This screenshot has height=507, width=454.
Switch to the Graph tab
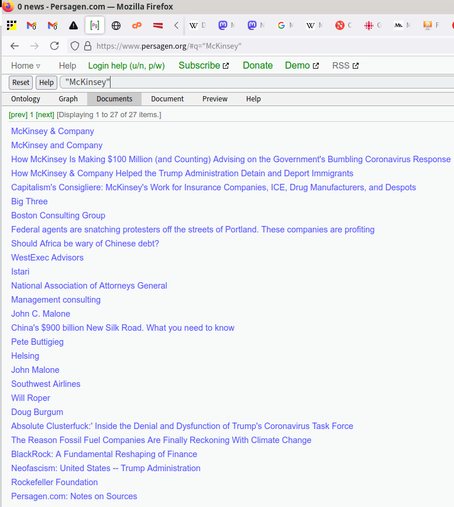point(68,99)
